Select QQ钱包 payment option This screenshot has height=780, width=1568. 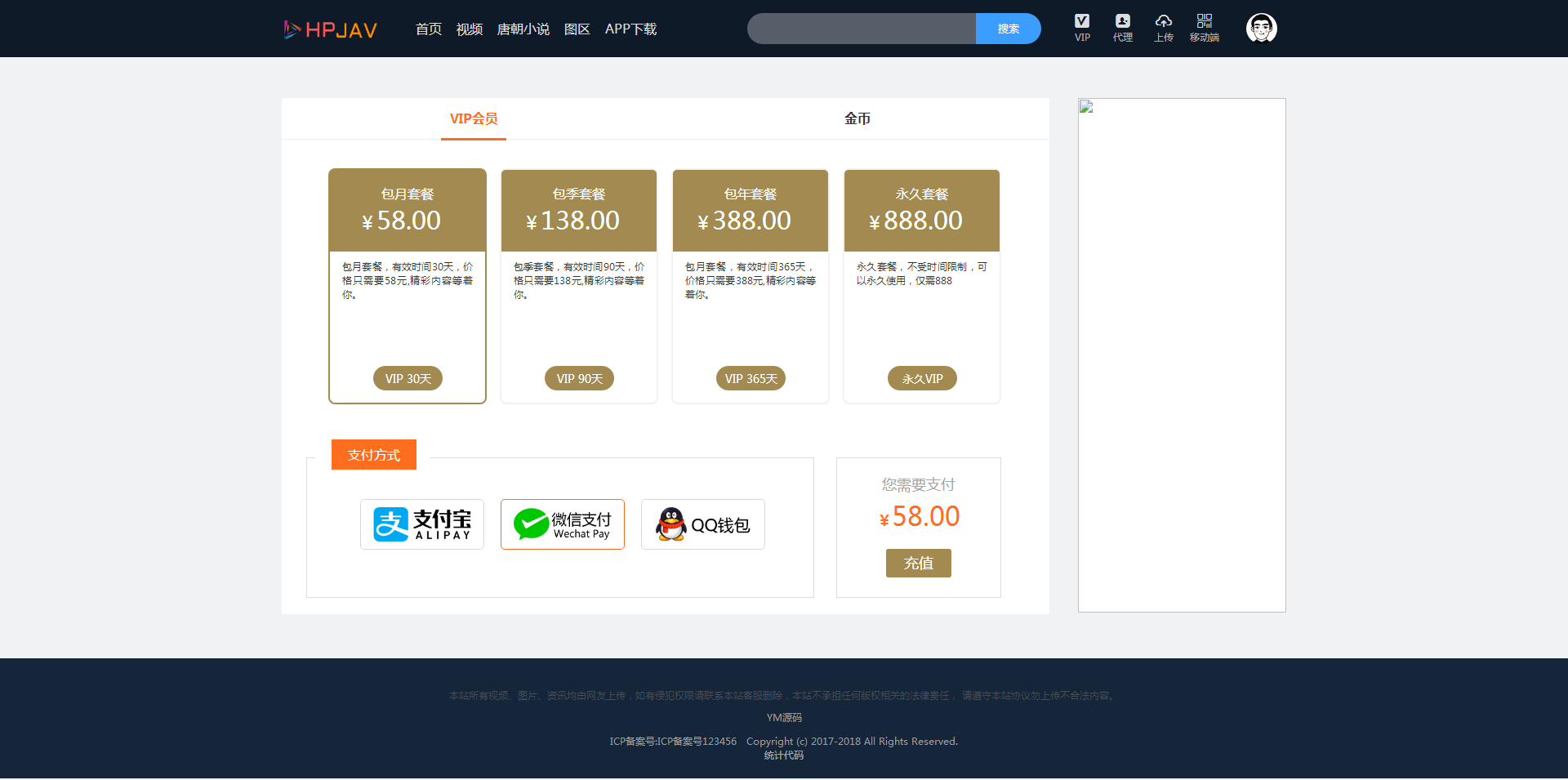[x=703, y=524]
